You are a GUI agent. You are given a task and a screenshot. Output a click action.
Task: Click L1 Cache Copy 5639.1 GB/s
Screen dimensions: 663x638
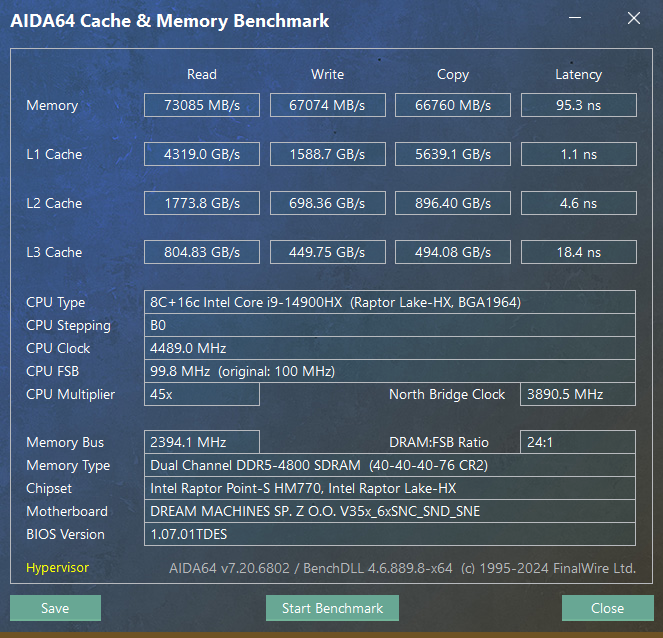(x=453, y=154)
